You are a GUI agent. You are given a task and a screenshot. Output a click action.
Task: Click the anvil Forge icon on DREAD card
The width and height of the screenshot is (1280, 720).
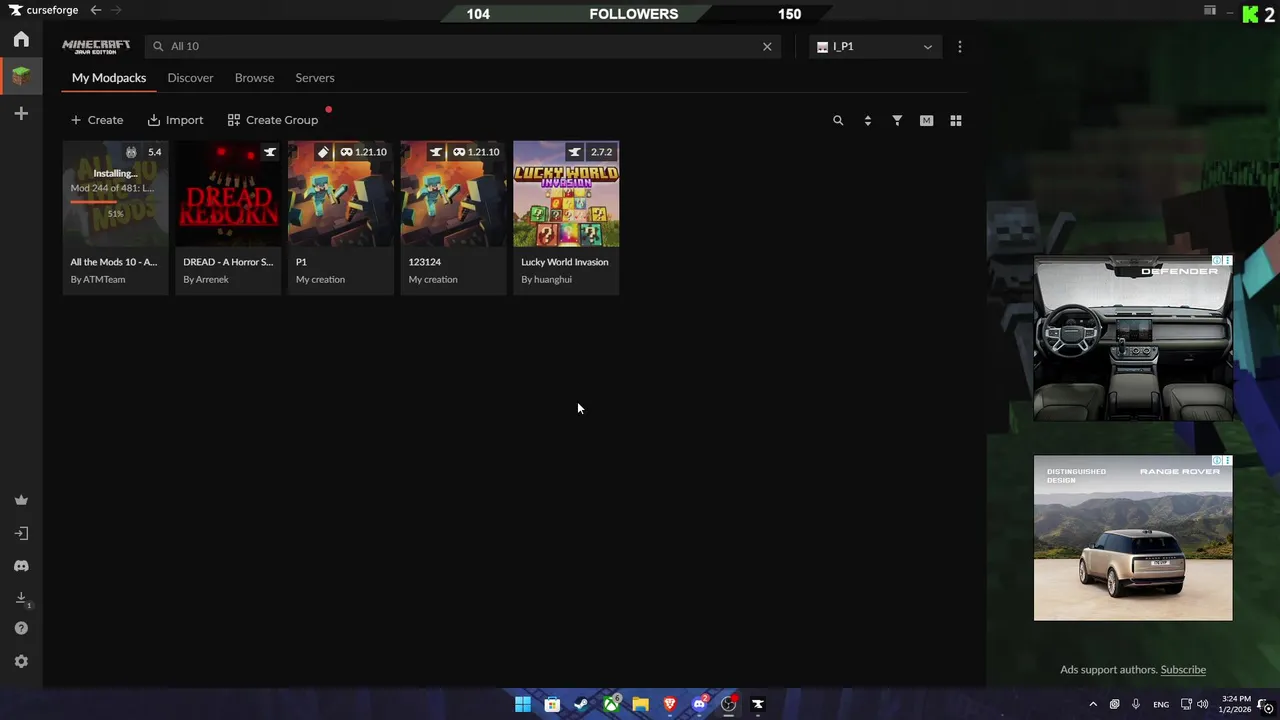(269, 152)
